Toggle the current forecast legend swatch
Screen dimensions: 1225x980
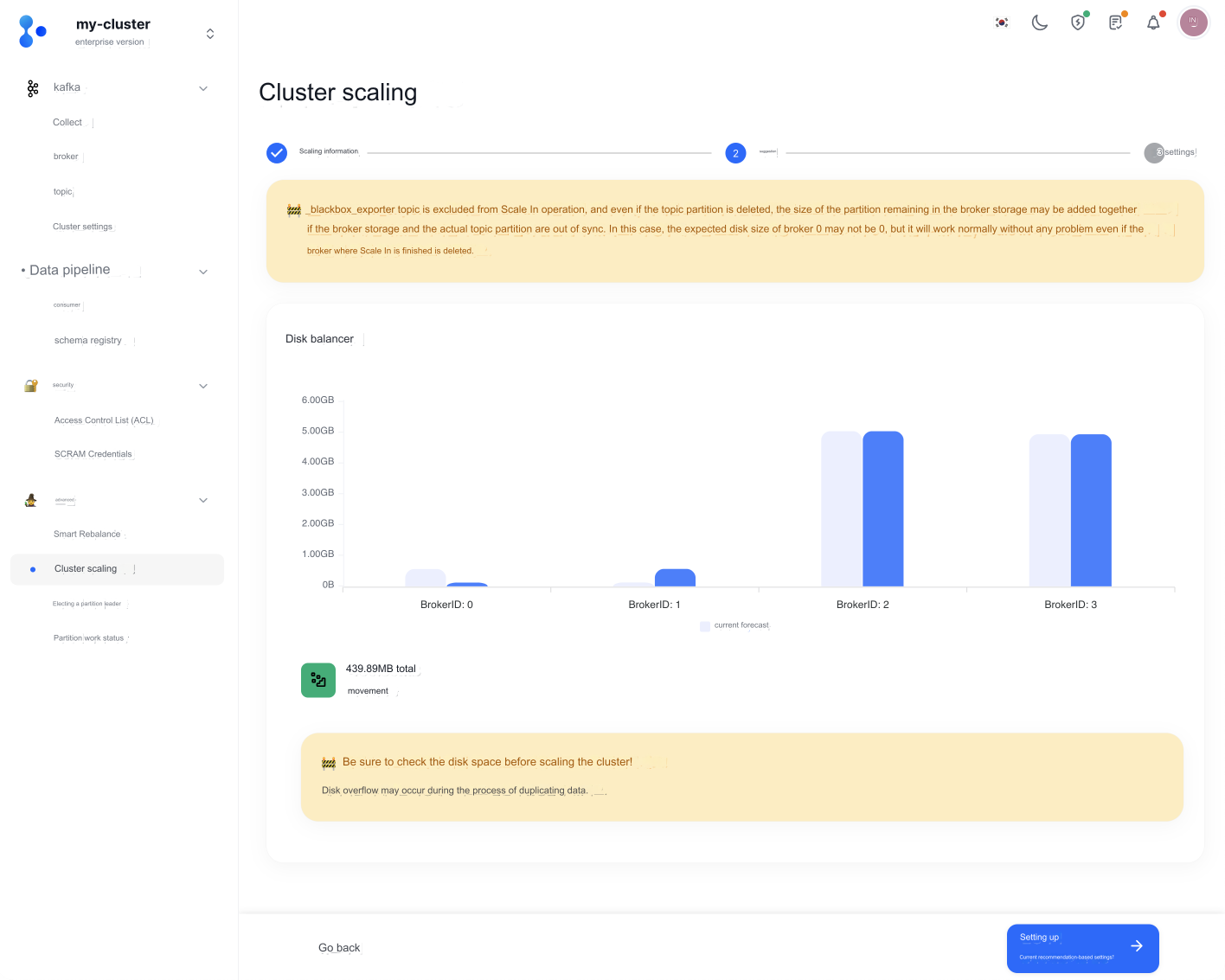tap(705, 626)
